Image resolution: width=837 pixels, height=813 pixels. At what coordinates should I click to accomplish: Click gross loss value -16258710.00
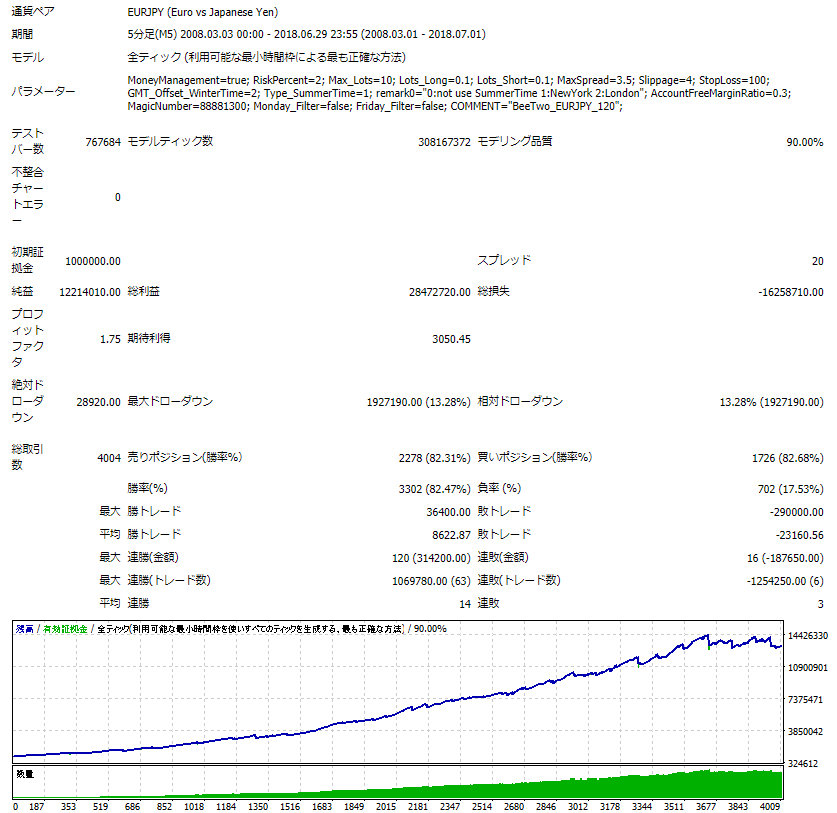click(791, 292)
